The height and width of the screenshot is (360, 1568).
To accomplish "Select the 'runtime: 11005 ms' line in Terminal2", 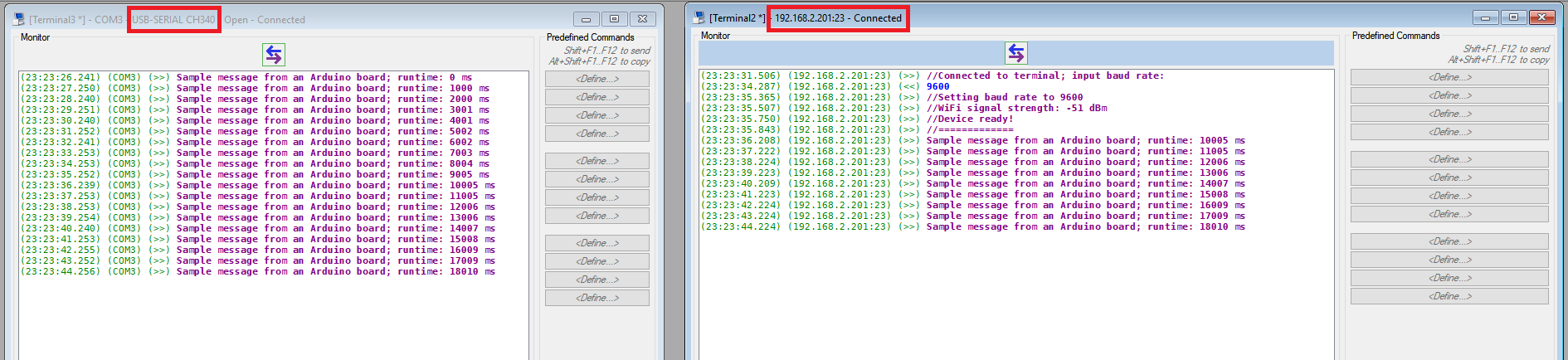I will pos(973,151).
